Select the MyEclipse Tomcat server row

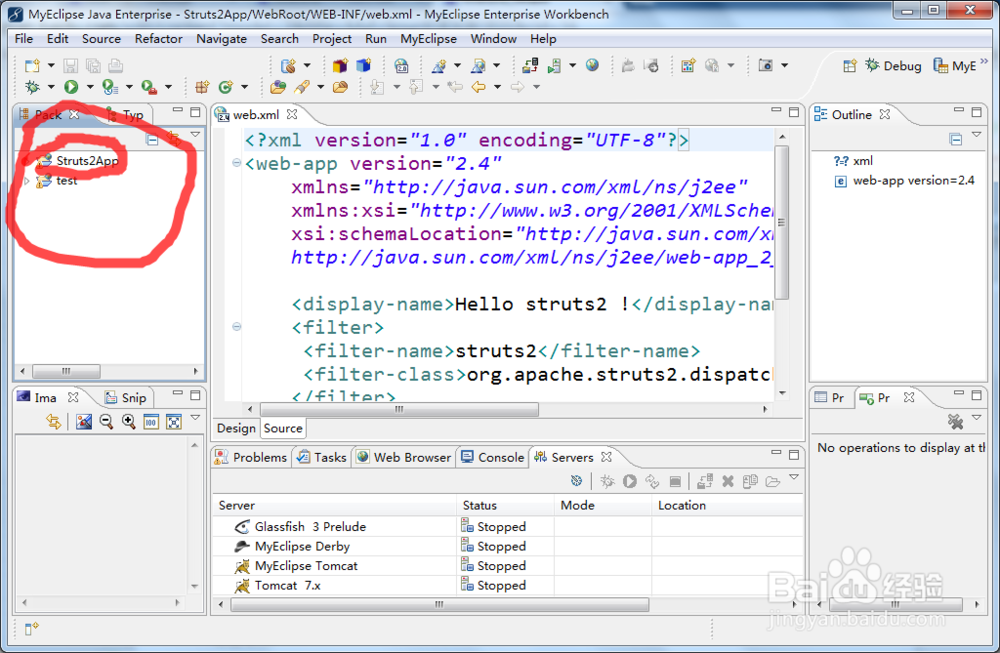pyautogui.click(x=507, y=566)
